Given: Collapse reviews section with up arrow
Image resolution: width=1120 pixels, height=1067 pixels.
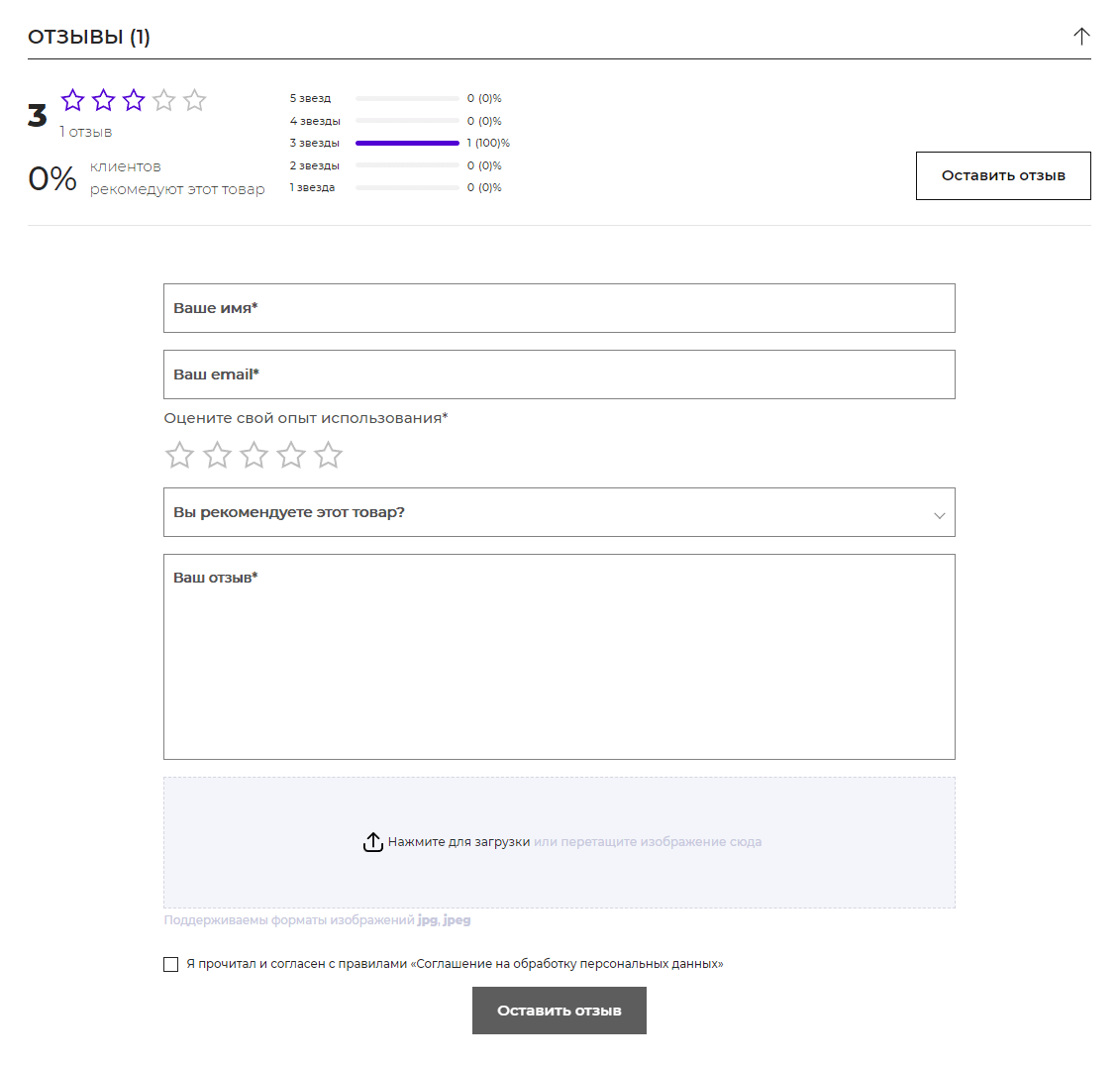Looking at the screenshot, I should point(1081,37).
